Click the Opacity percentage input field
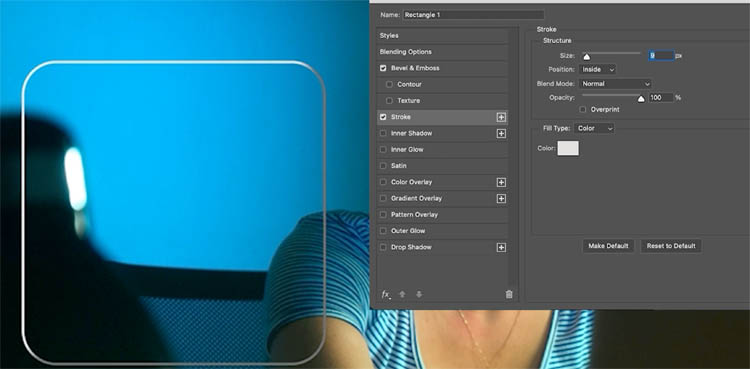 pyautogui.click(x=661, y=98)
